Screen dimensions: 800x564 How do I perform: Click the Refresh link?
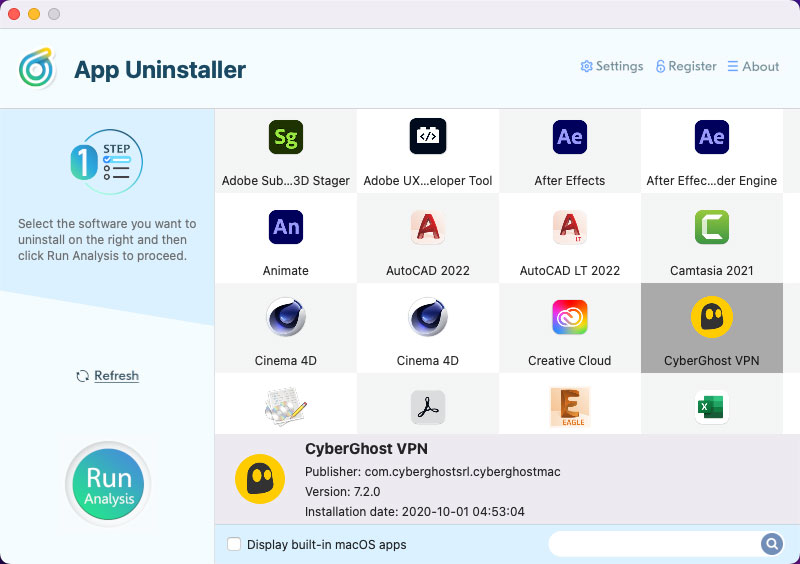[116, 376]
